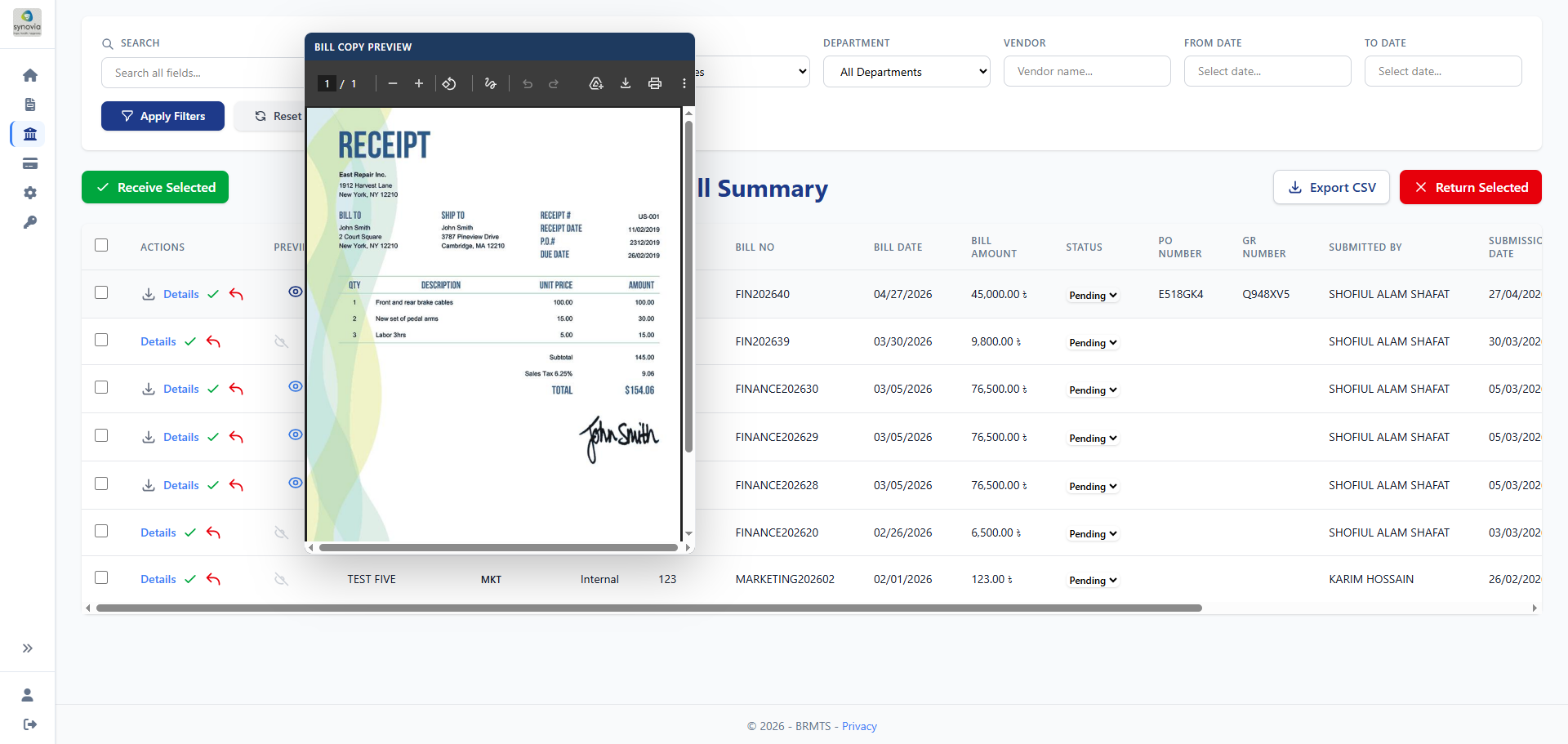Screen dimensions: 1568x744
Task: Open PDF viewer more-actions menu
Action: coord(684,83)
